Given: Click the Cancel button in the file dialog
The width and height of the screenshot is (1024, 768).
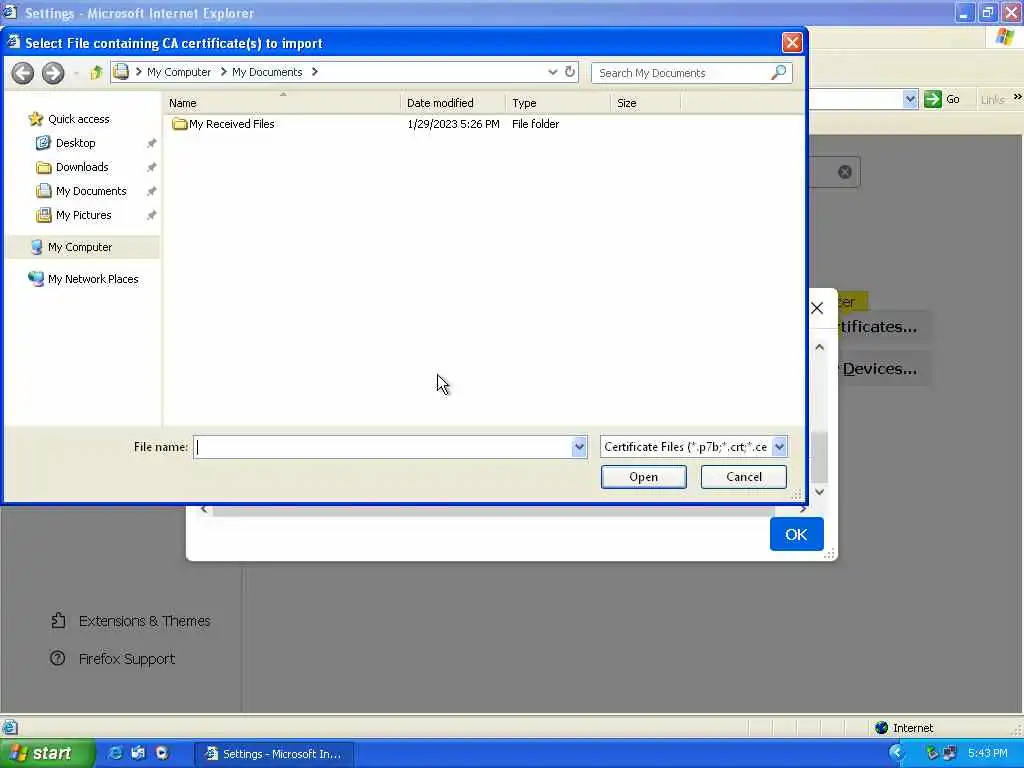Looking at the screenshot, I should tap(744, 477).
